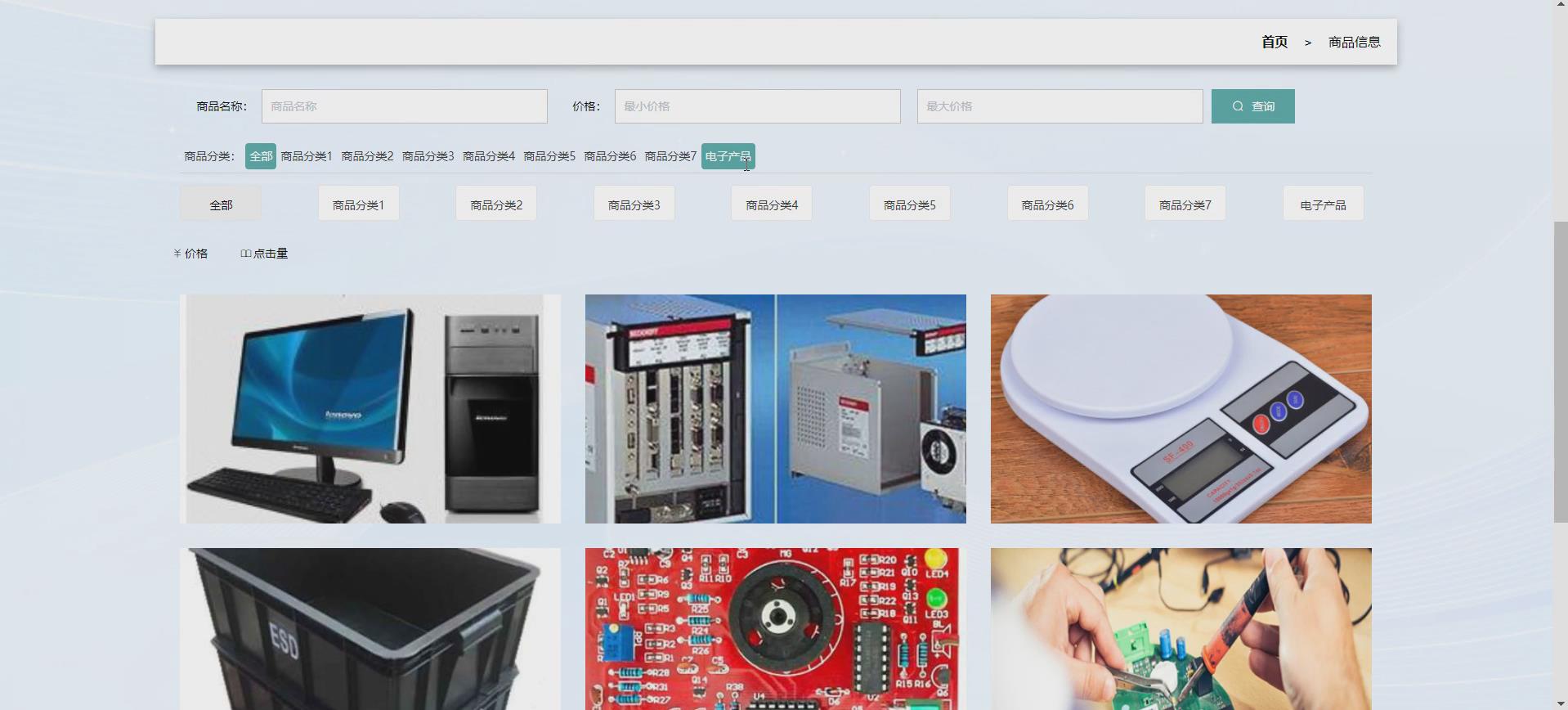This screenshot has height=710, width=1568.
Task: Choose the 商品分类1 text tag in filter line
Action: coord(307,156)
